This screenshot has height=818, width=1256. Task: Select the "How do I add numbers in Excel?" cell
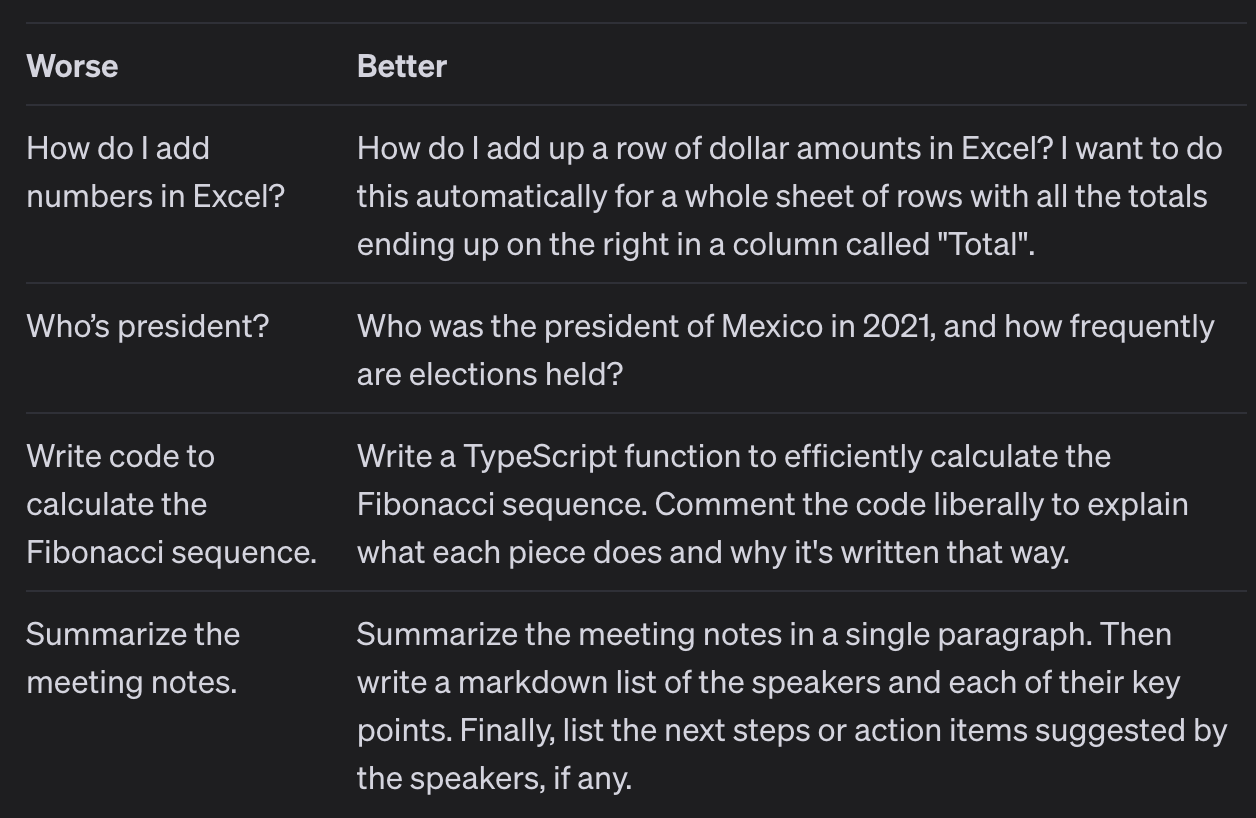[156, 172]
